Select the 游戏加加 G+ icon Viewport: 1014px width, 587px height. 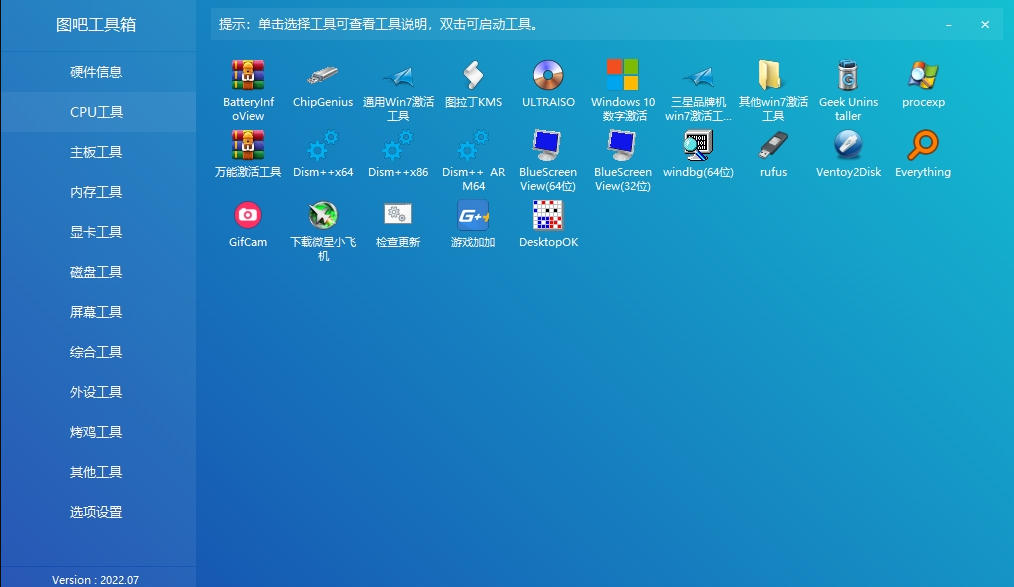(473, 215)
